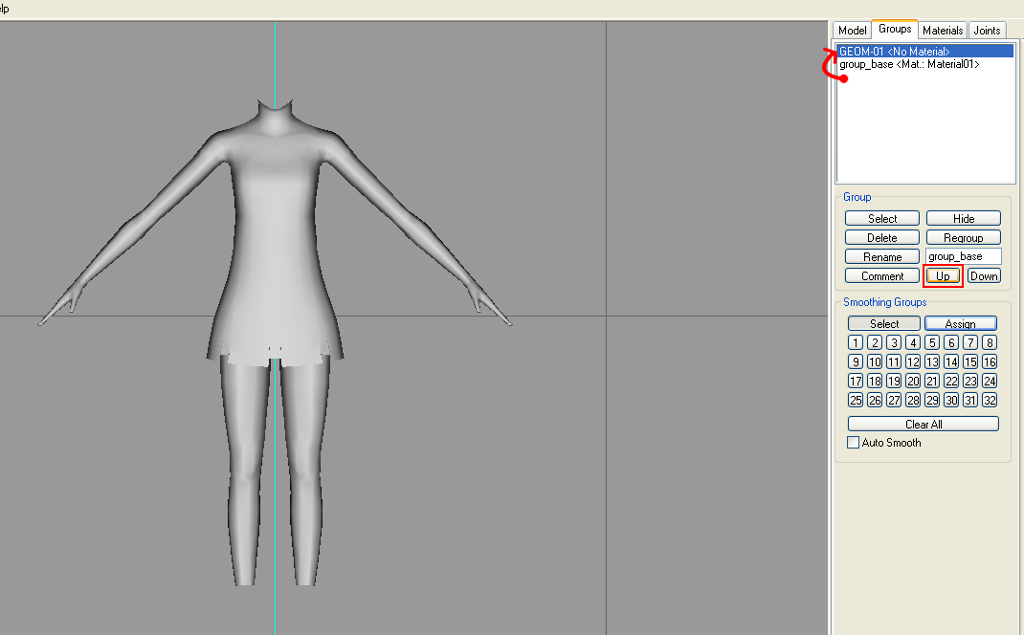Toggle smoothing group 10
The height and width of the screenshot is (635, 1024).
tap(874, 361)
